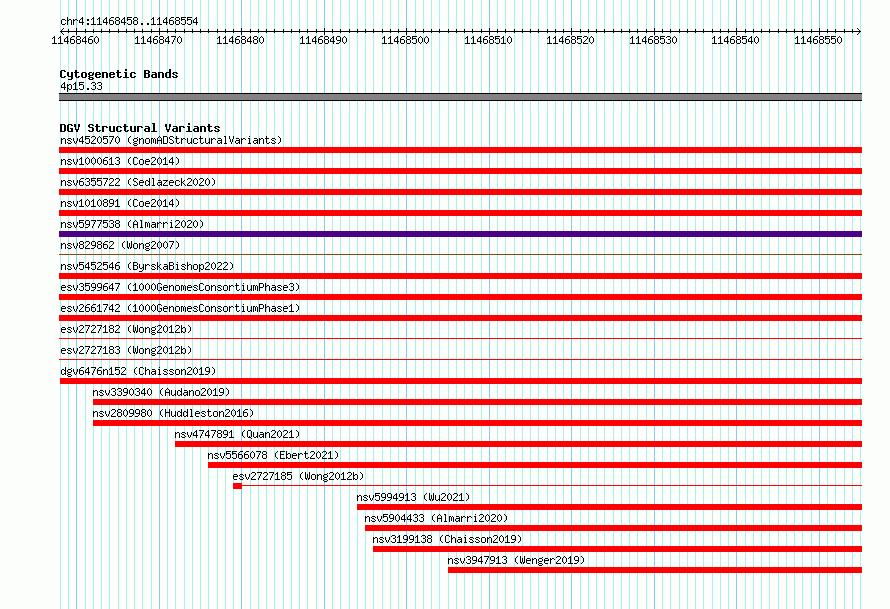
Task: Click ruler position 11468500
Action: point(405,40)
